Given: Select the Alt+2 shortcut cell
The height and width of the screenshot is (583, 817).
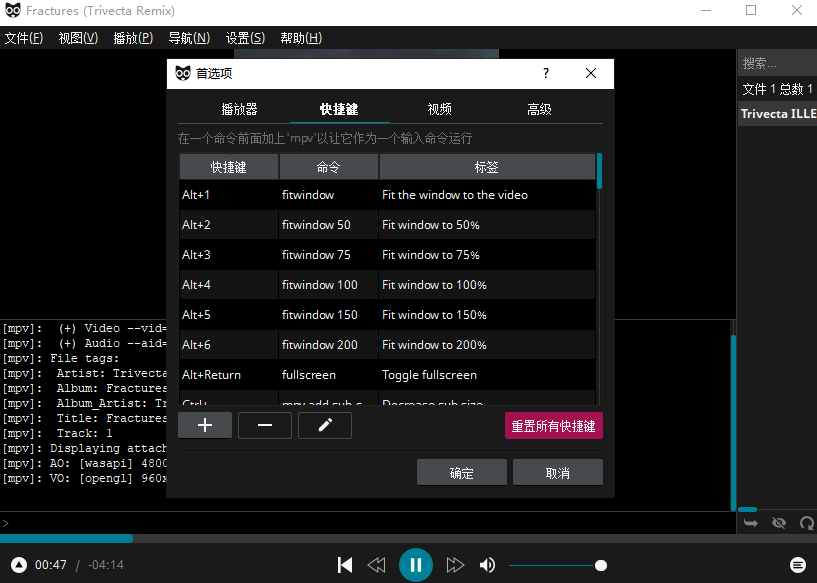Looking at the screenshot, I should 229,225.
